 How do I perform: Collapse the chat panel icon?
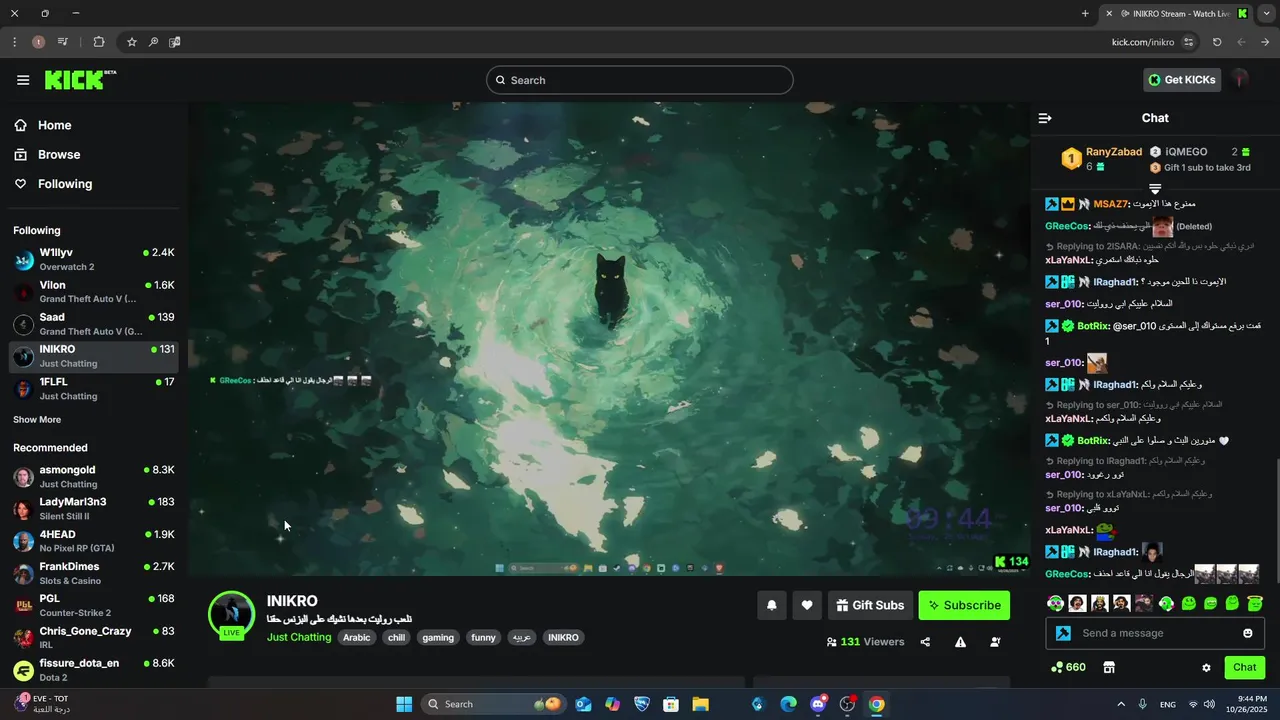(1045, 118)
